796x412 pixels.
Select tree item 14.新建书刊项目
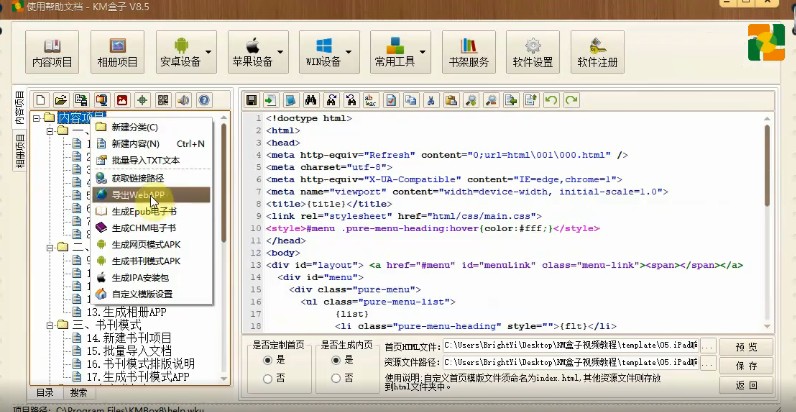(x=129, y=338)
